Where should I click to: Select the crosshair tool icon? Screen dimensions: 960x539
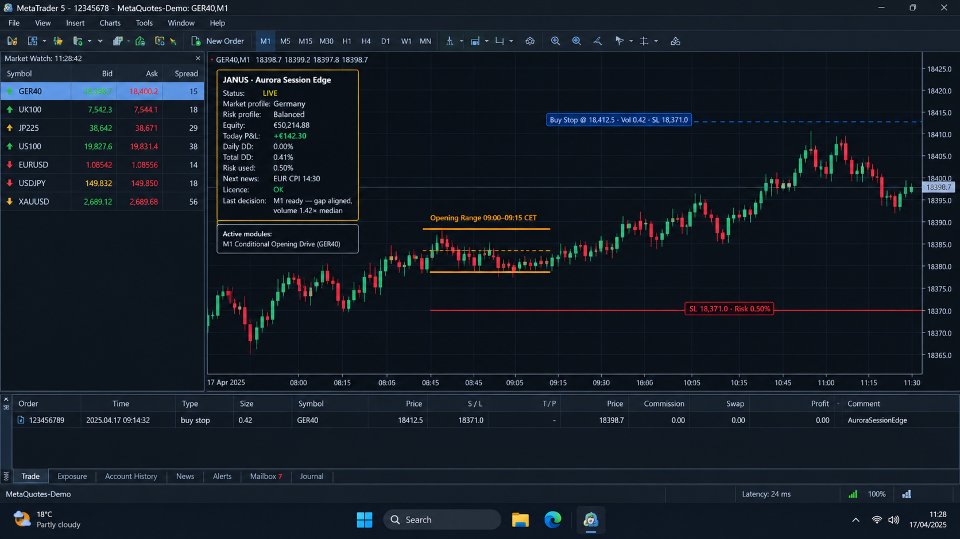643,41
